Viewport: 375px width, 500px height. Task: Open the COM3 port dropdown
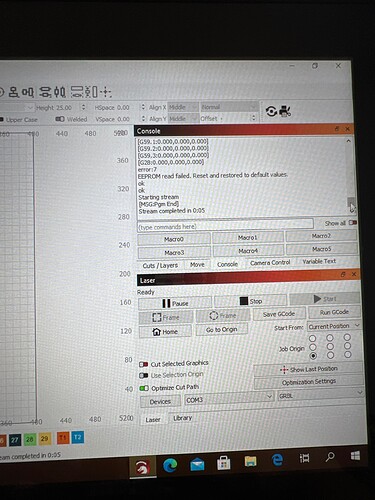[x=229, y=399]
